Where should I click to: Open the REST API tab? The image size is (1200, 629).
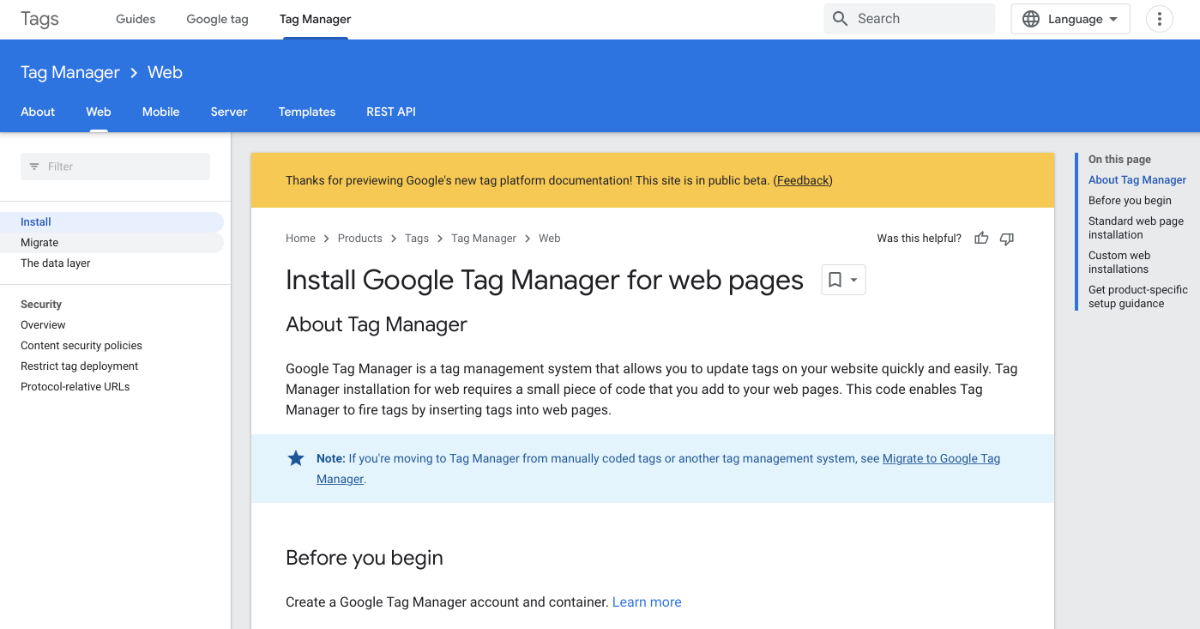click(x=391, y=112)
